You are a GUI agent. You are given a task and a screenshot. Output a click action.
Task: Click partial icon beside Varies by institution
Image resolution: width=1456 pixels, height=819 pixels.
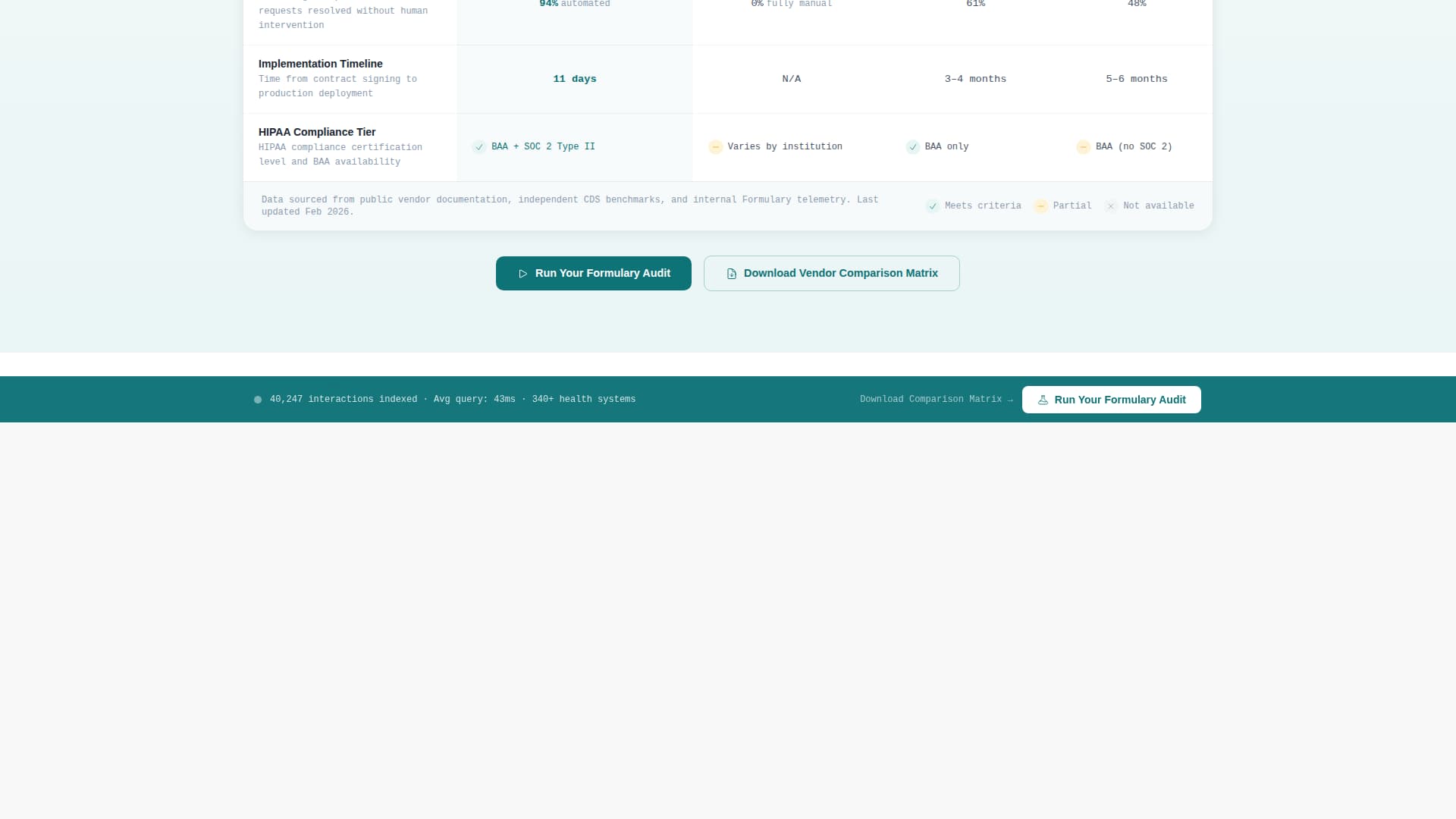point(716,147)
